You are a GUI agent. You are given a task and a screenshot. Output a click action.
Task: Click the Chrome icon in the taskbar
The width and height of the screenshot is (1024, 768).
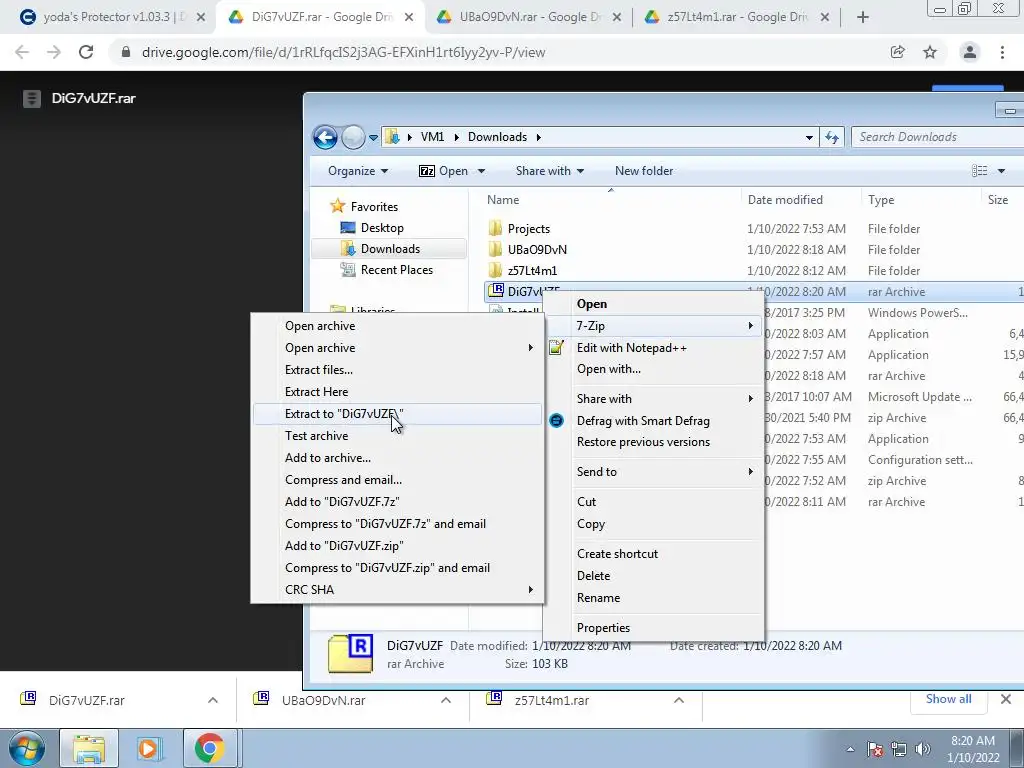tap(209, 748)
